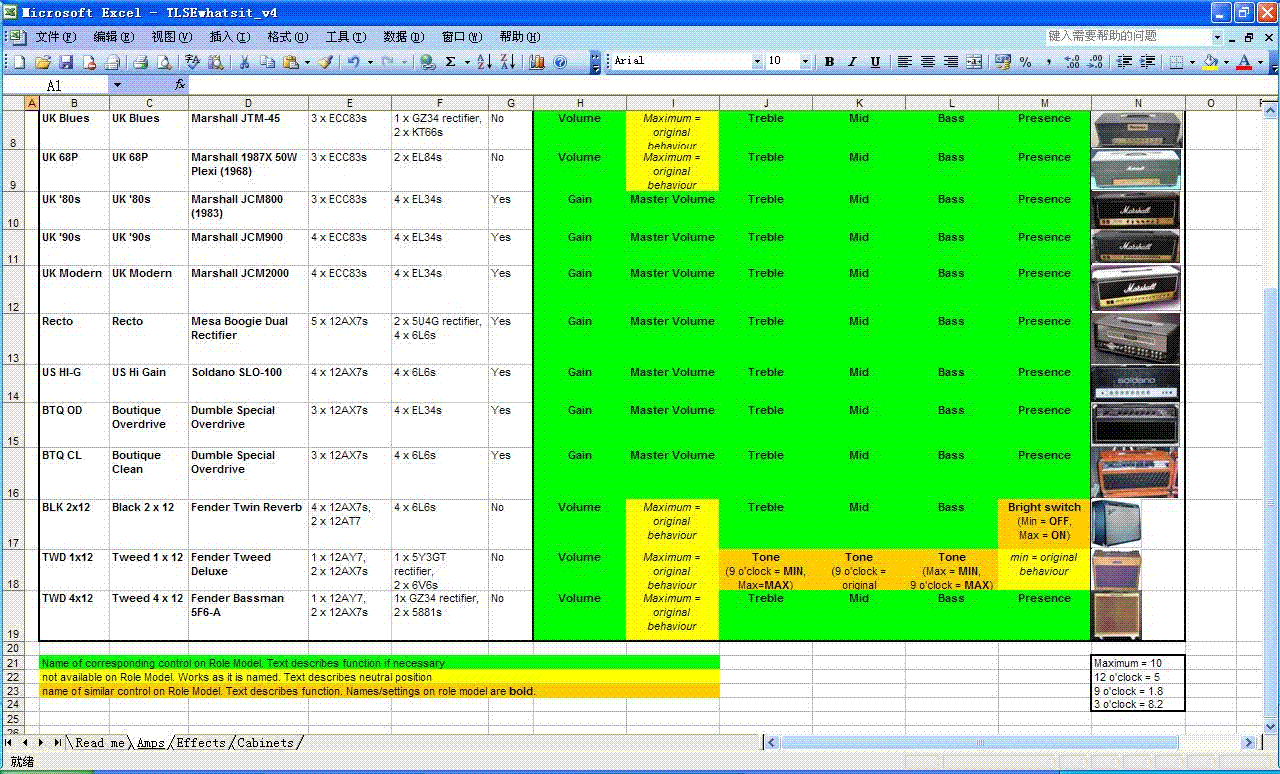
Task: Align text left
Action: coord(905,62)
